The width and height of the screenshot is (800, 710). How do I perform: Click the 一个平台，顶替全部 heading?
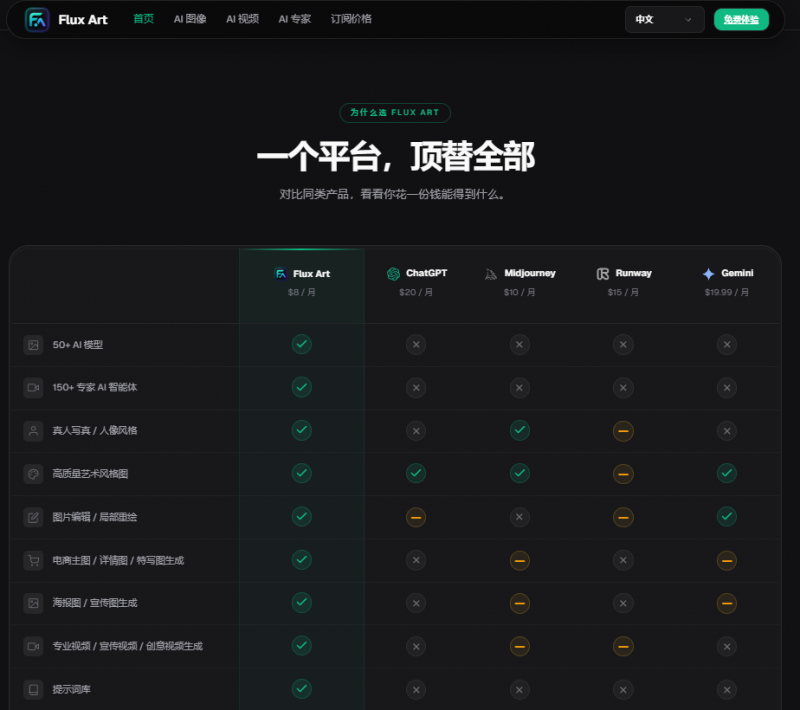[x=395, y=157]
